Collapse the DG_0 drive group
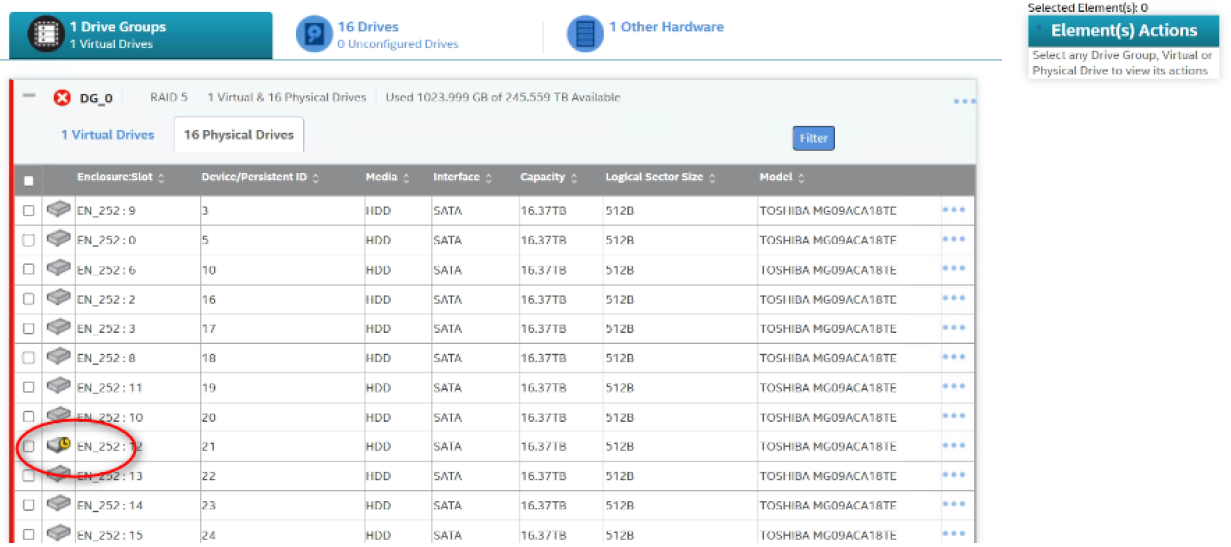The image size is (1231, 547). (x=29, y=96)
